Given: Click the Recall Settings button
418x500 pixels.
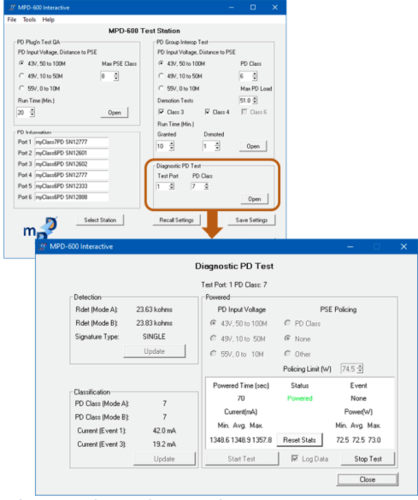Looking at the screenshot, I should click(x=177, y=220).
